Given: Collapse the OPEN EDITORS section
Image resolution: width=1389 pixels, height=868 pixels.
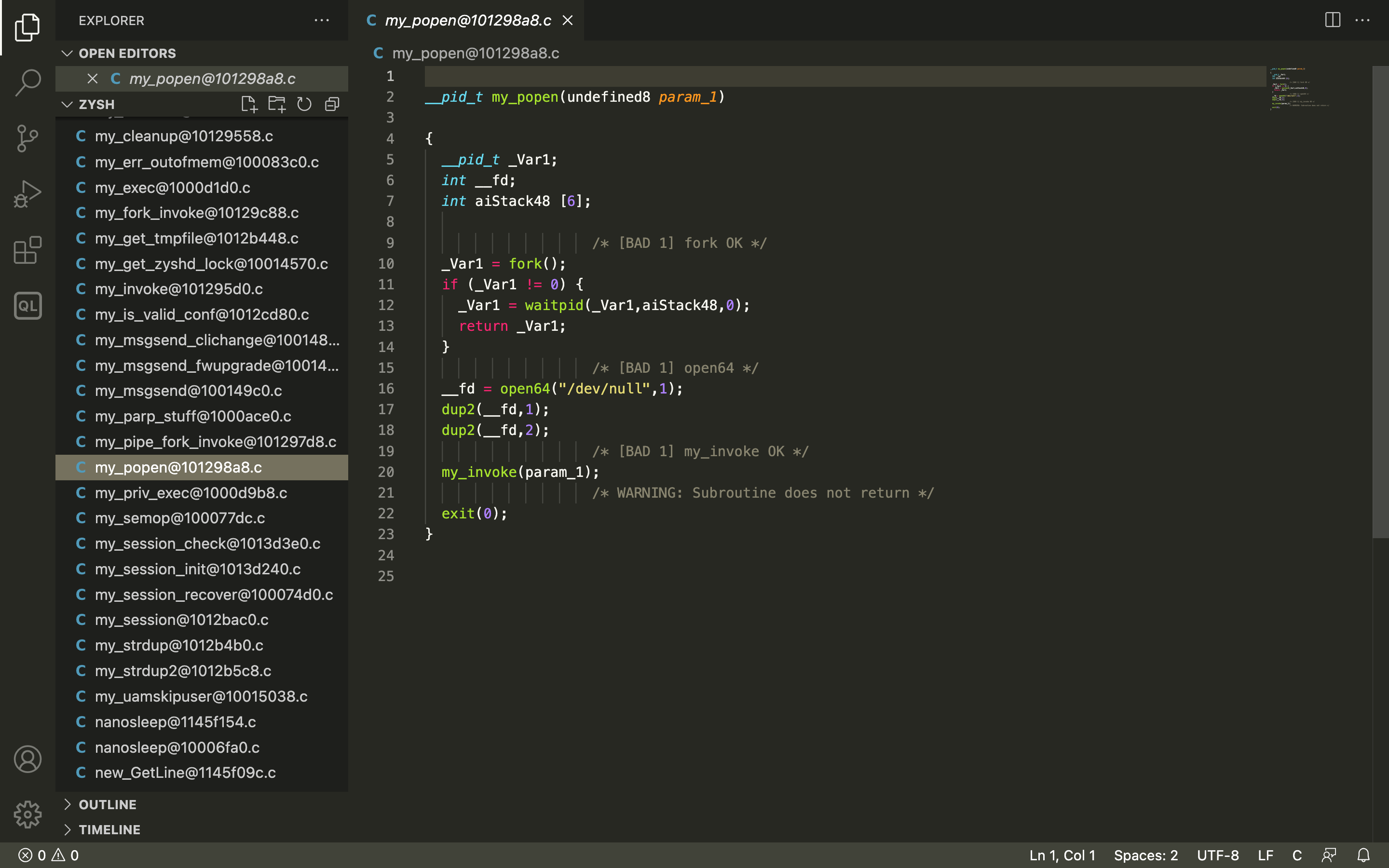Looking at the screenshot, I should click(x=67, y=54).
